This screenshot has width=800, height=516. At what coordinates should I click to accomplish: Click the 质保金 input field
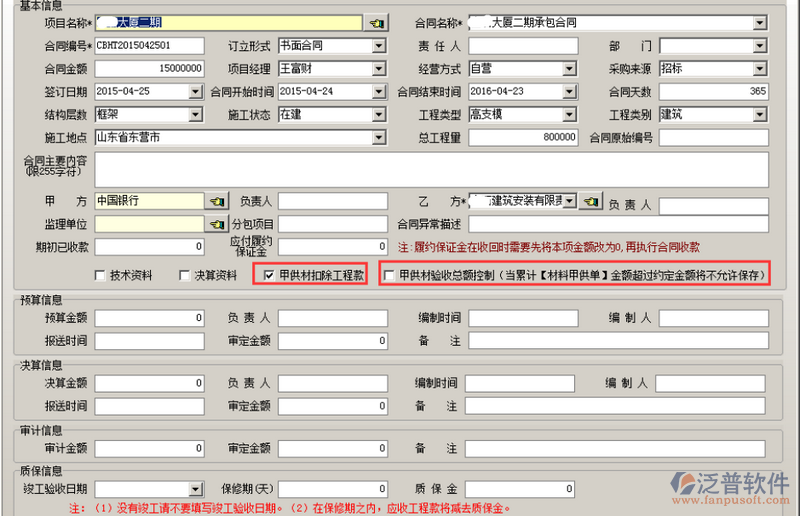[520, 489]
